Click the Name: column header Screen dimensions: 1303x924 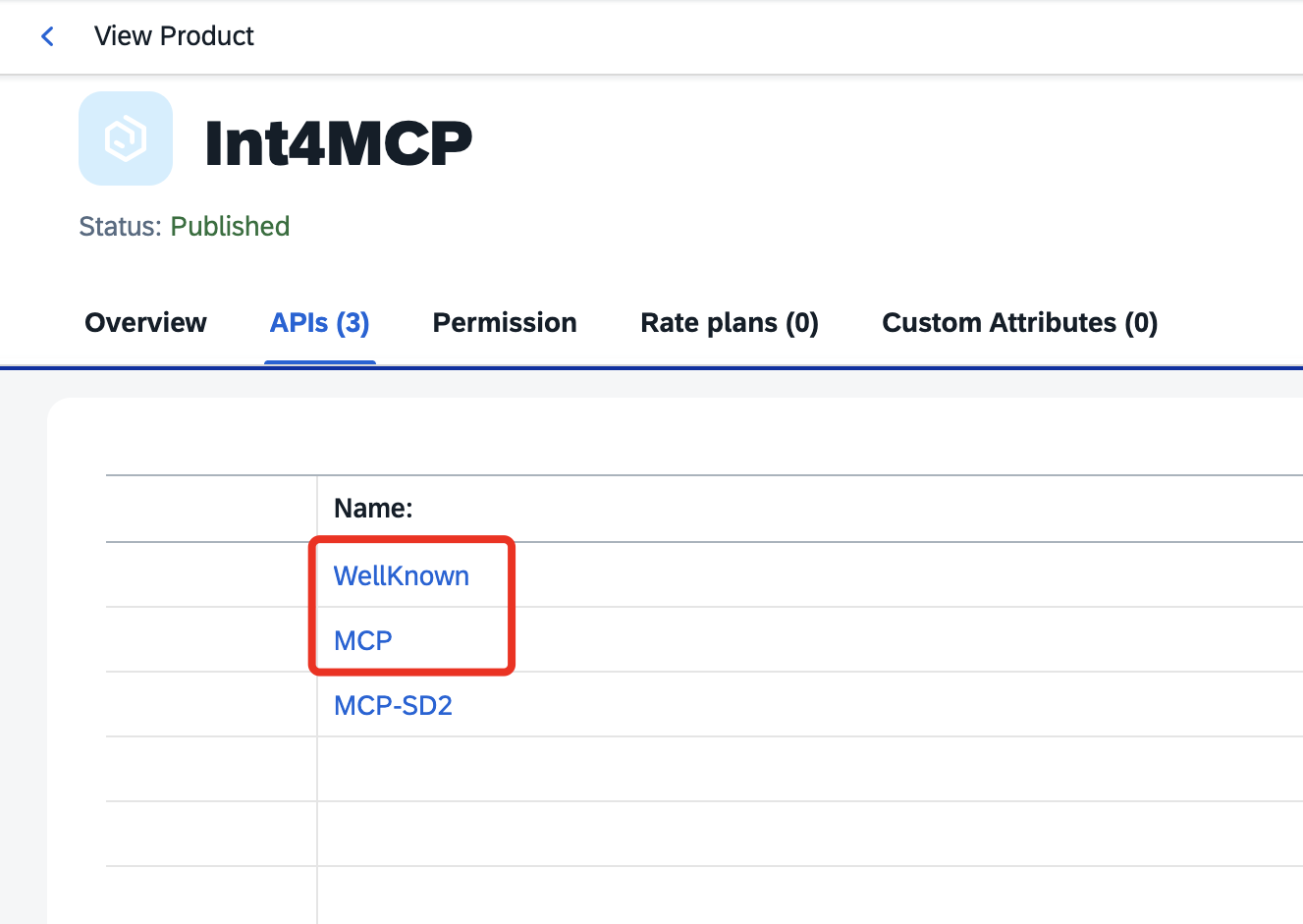tap(373, 508)
